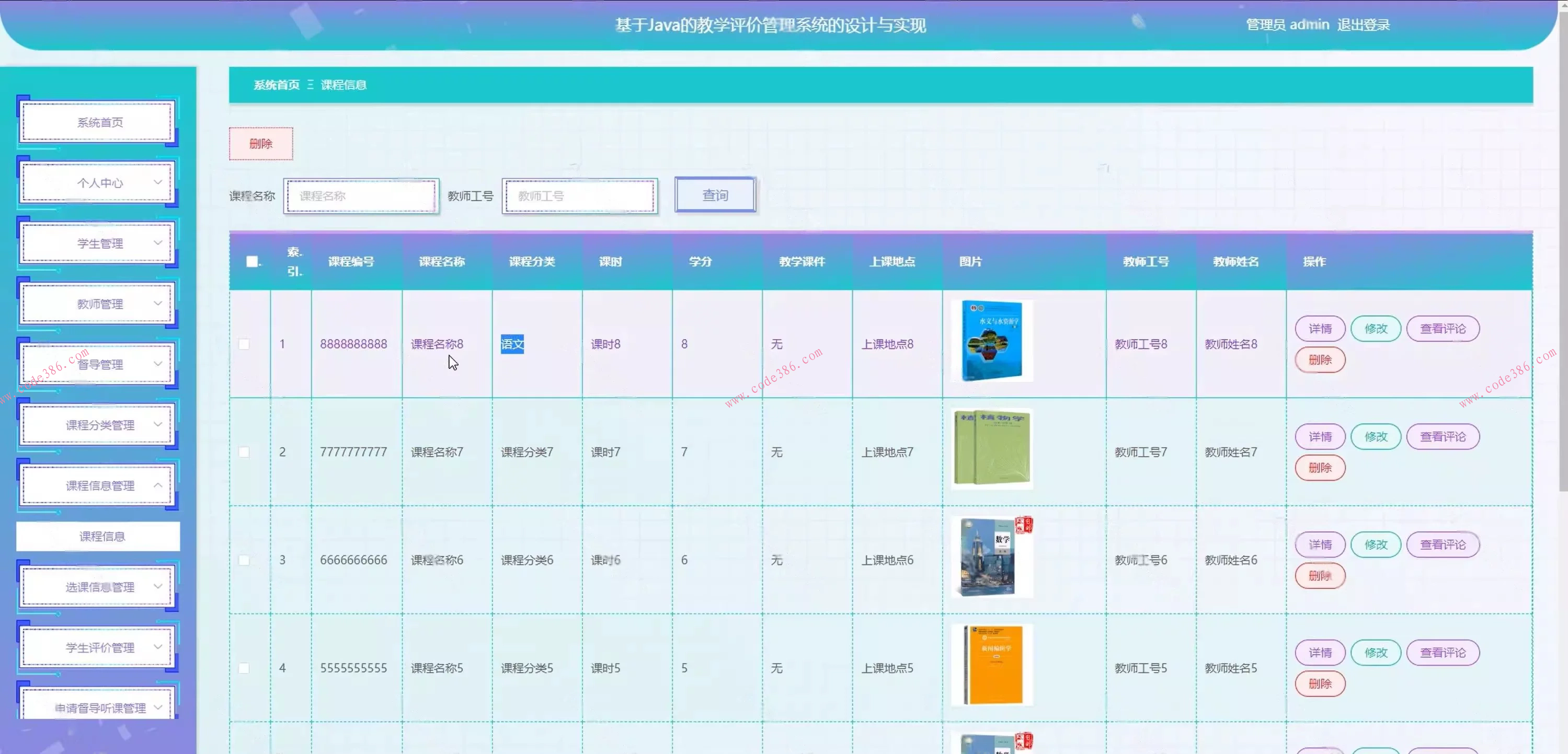Select the checkbox for row 3
Image resolution: width=1568 pixels, height=754 pixels.
coord(244,560)
